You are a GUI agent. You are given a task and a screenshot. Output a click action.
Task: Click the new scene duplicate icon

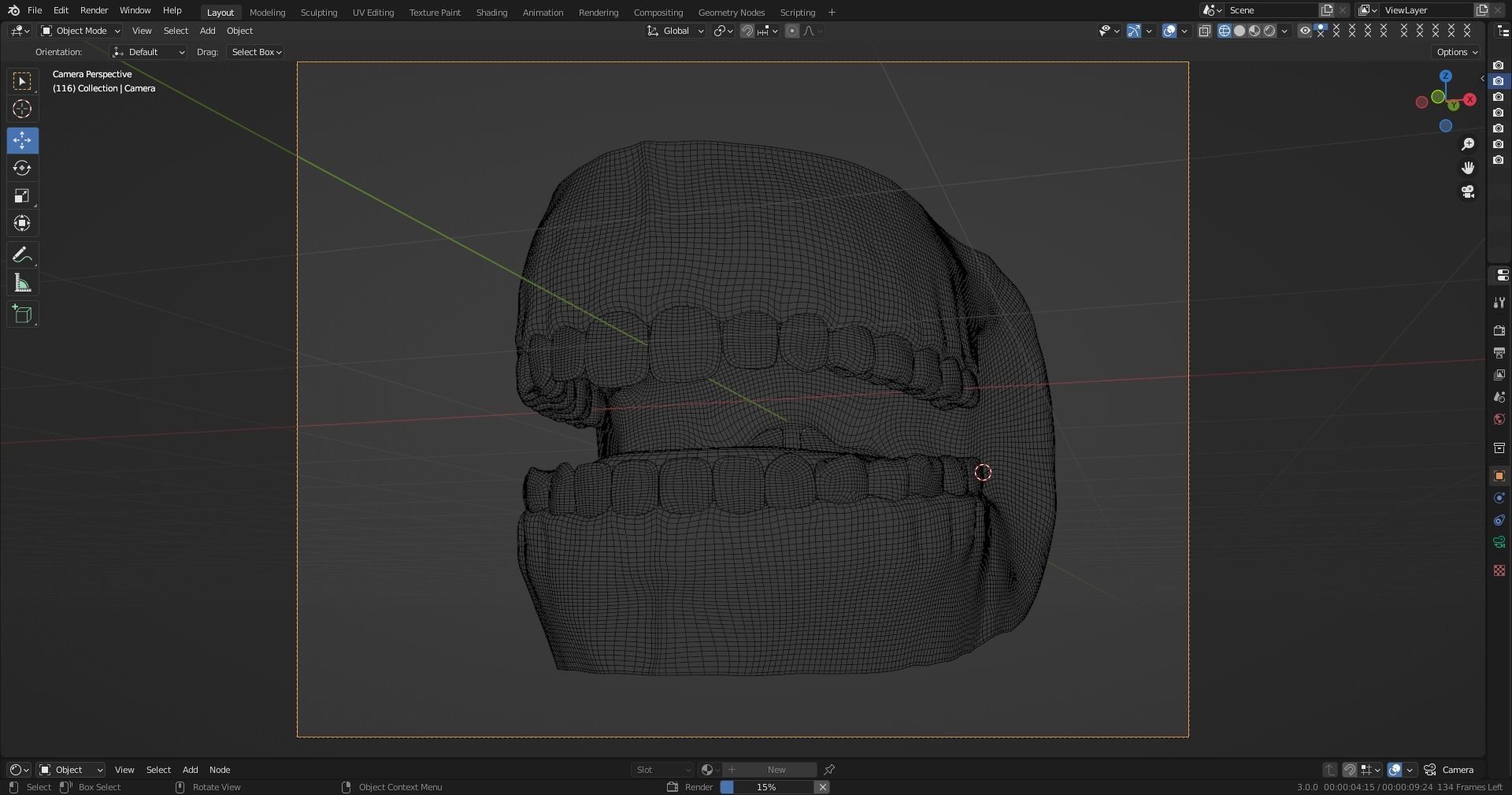pyautogui.click(x=1327, y=10)
